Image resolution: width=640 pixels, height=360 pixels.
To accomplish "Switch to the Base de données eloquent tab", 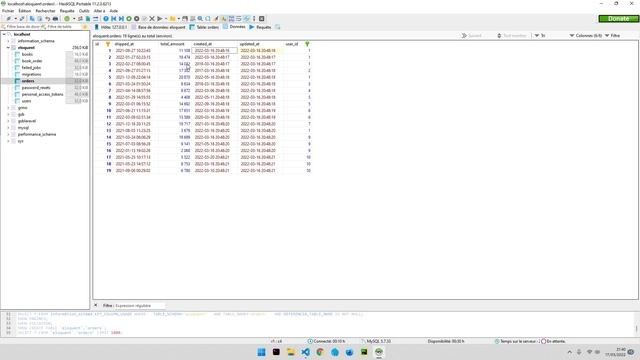I will coord(158,27).
